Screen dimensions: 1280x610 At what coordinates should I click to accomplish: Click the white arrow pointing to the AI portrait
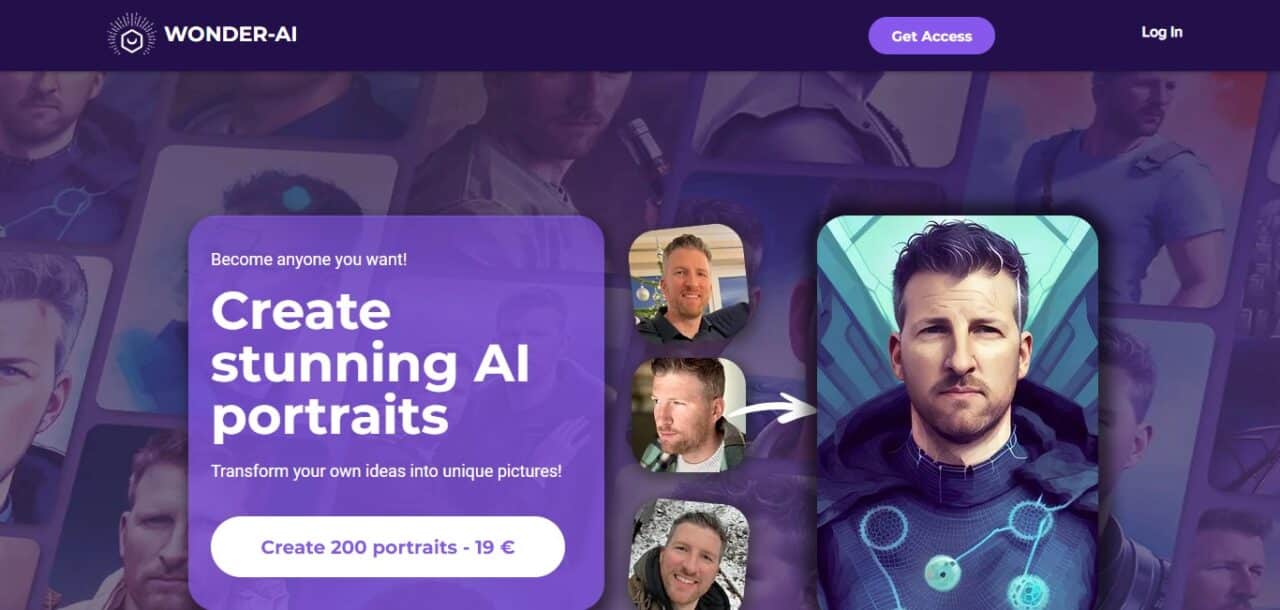pos(772,408)
